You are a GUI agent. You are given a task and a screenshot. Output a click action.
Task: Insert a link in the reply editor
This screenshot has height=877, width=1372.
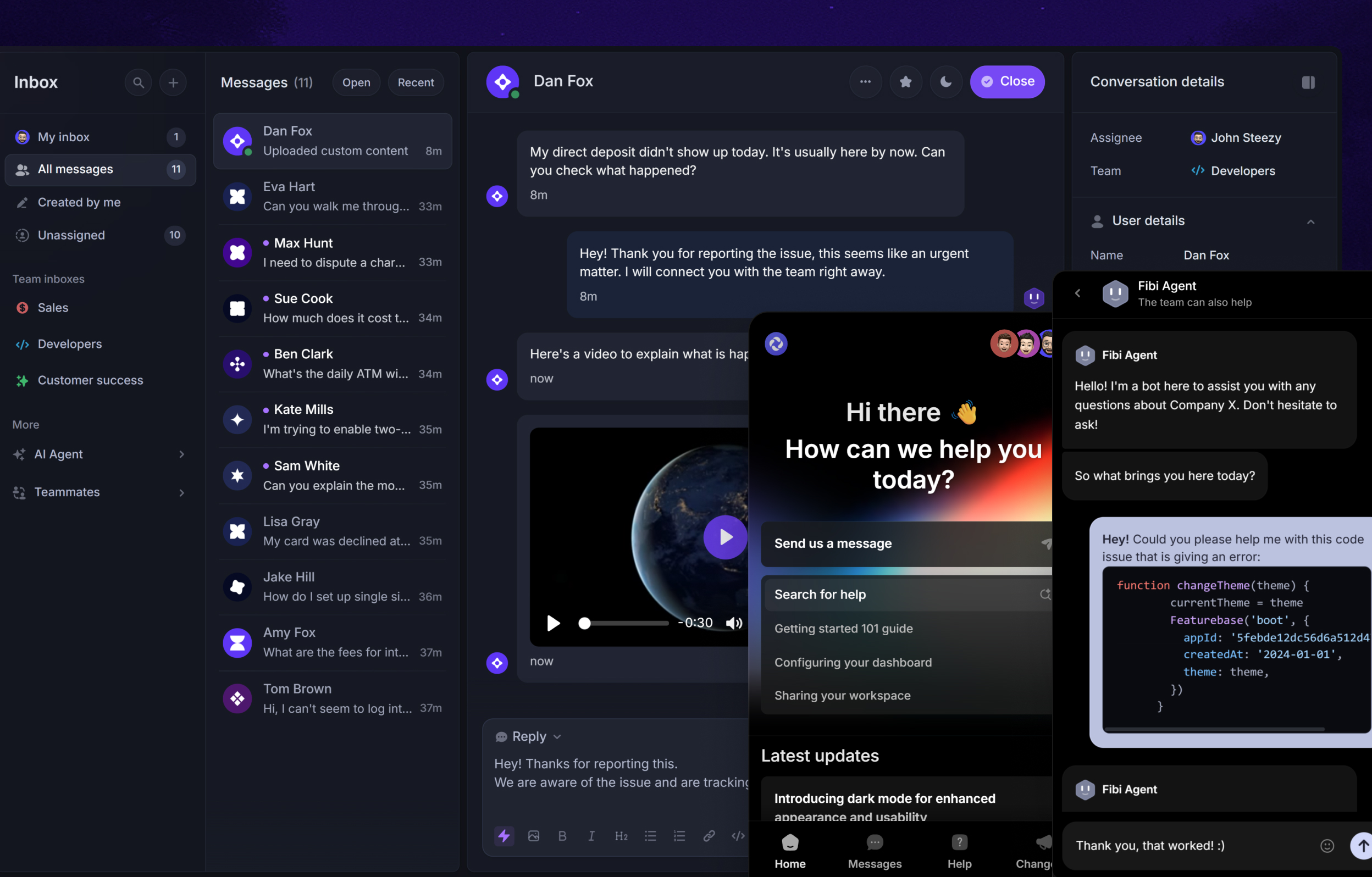point(709,835)
